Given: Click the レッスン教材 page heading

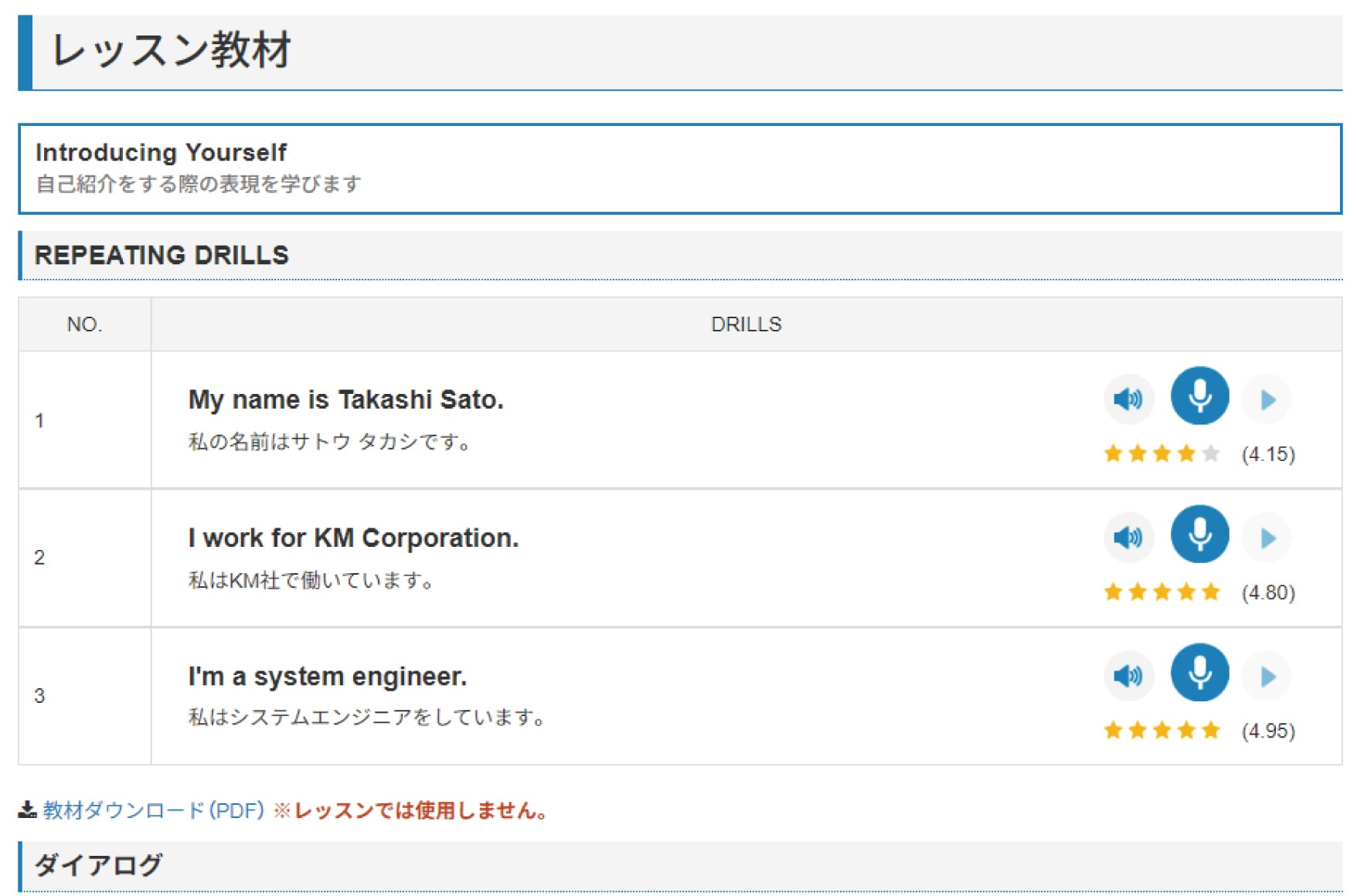Looking at the screenshot, I should point(172,50).
